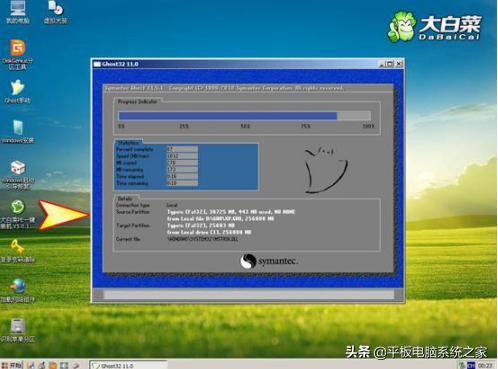Image resolution: width=498 pixels, height=369 pixels.
Task: Click the orange quick launch icon
Action: (x=53, y=365)
